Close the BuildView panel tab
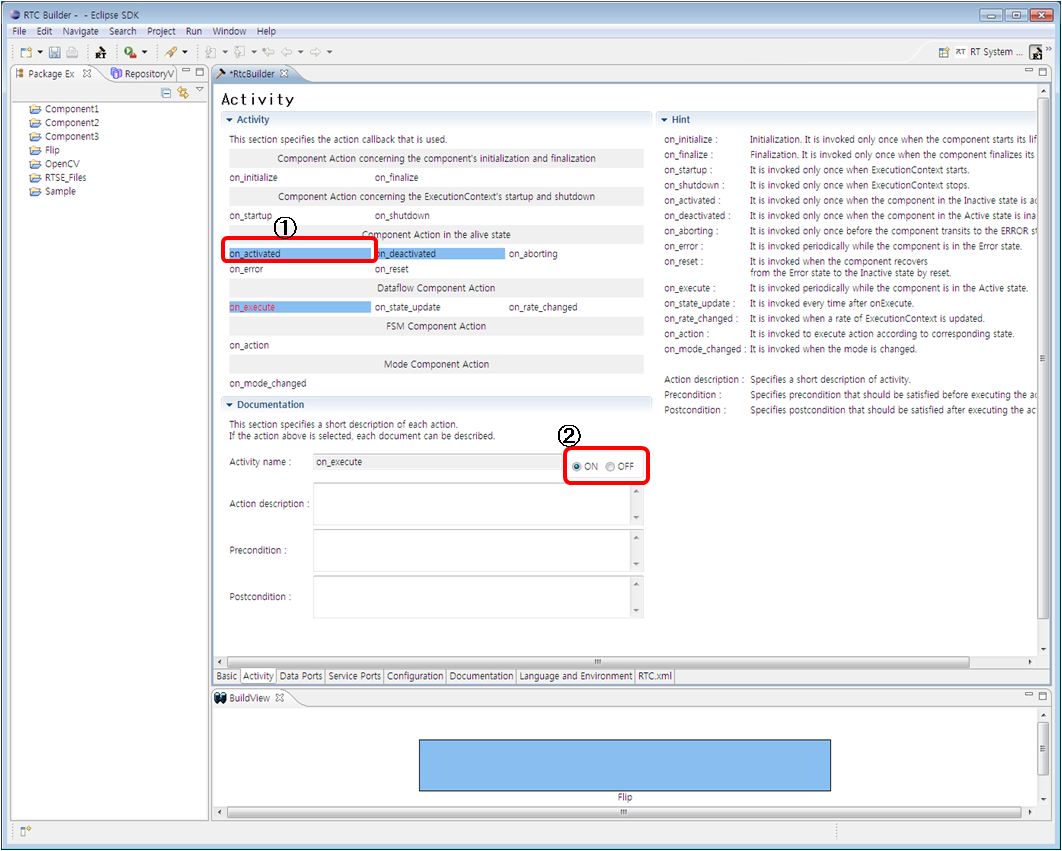The width and height of the screenshot is (1062, 851). (x=280, y=697)
